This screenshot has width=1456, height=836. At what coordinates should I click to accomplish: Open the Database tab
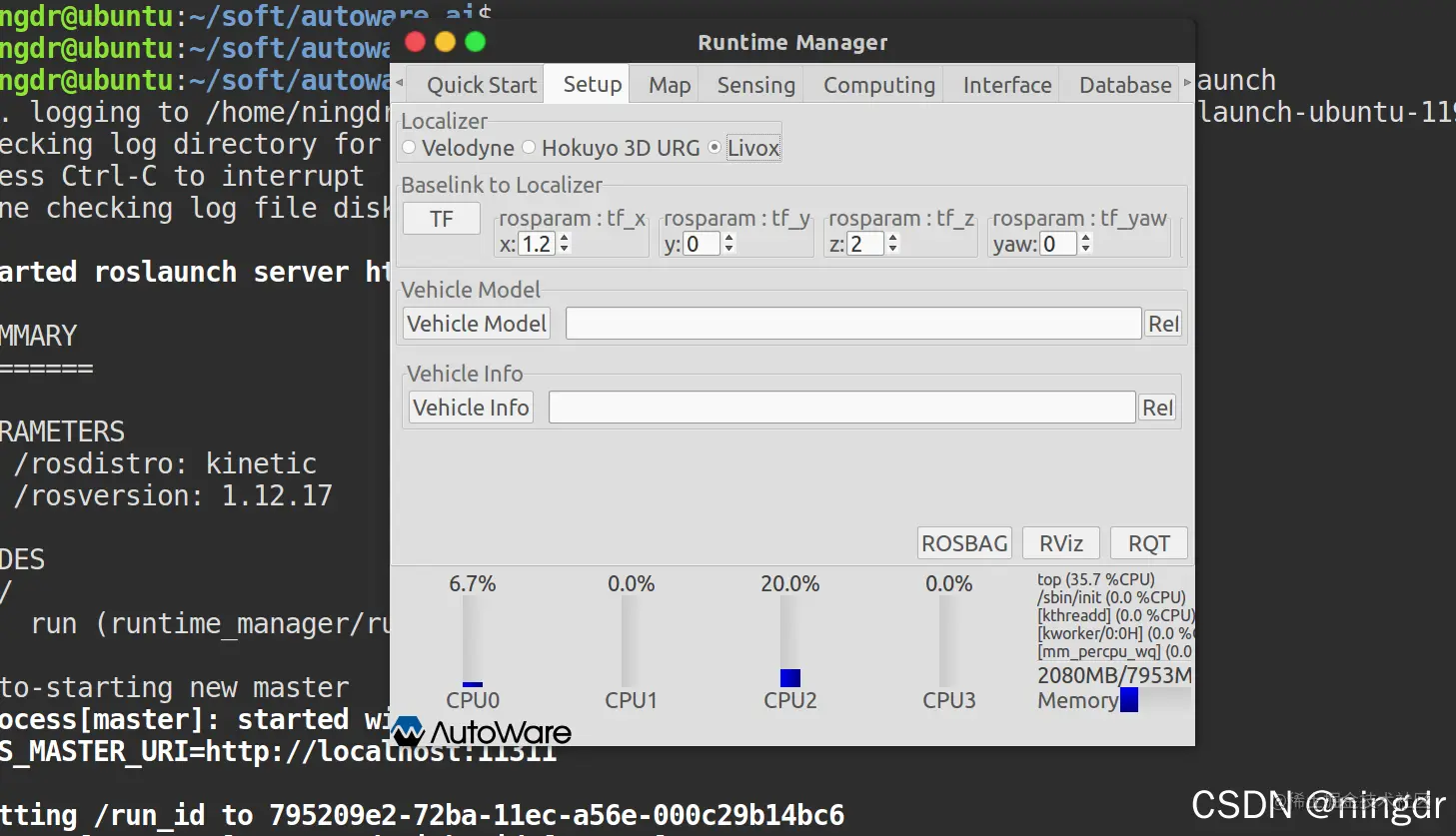(1124, 85)
